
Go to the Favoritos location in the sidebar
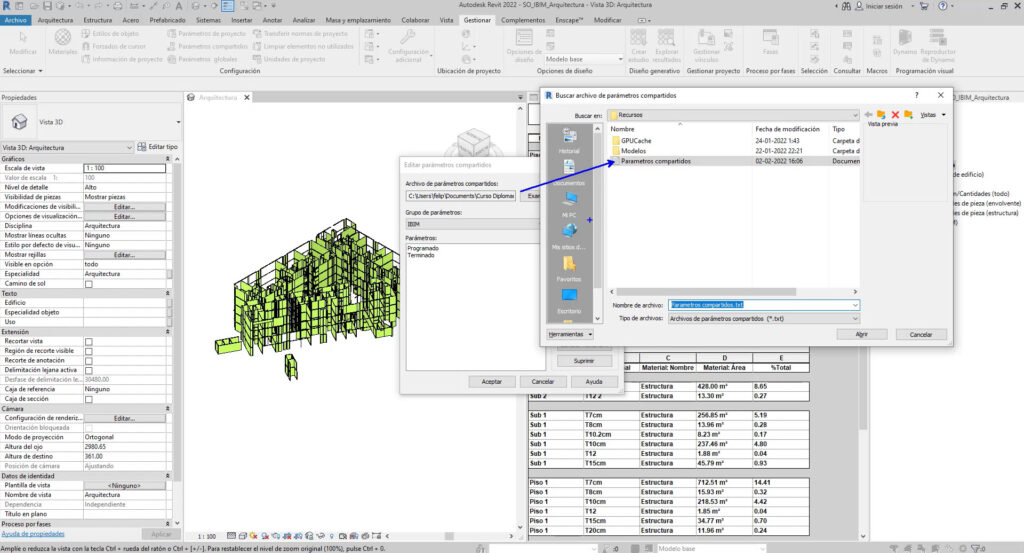coord(568,267)
